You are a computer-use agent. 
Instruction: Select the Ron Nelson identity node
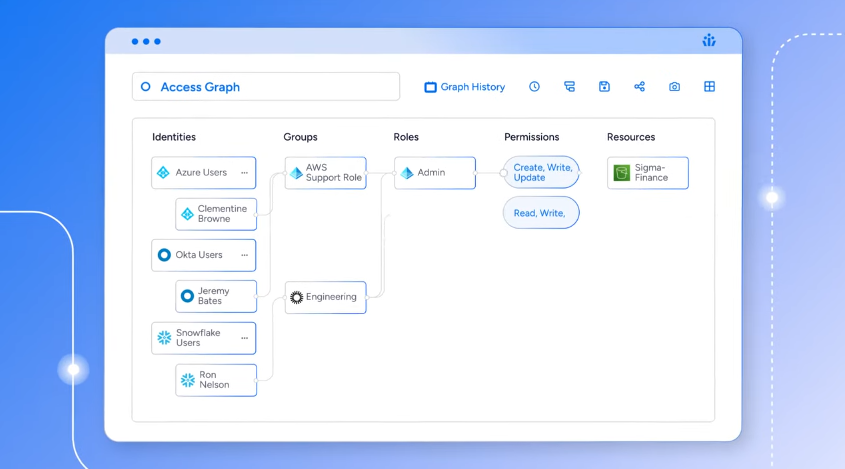pos(215,380)
